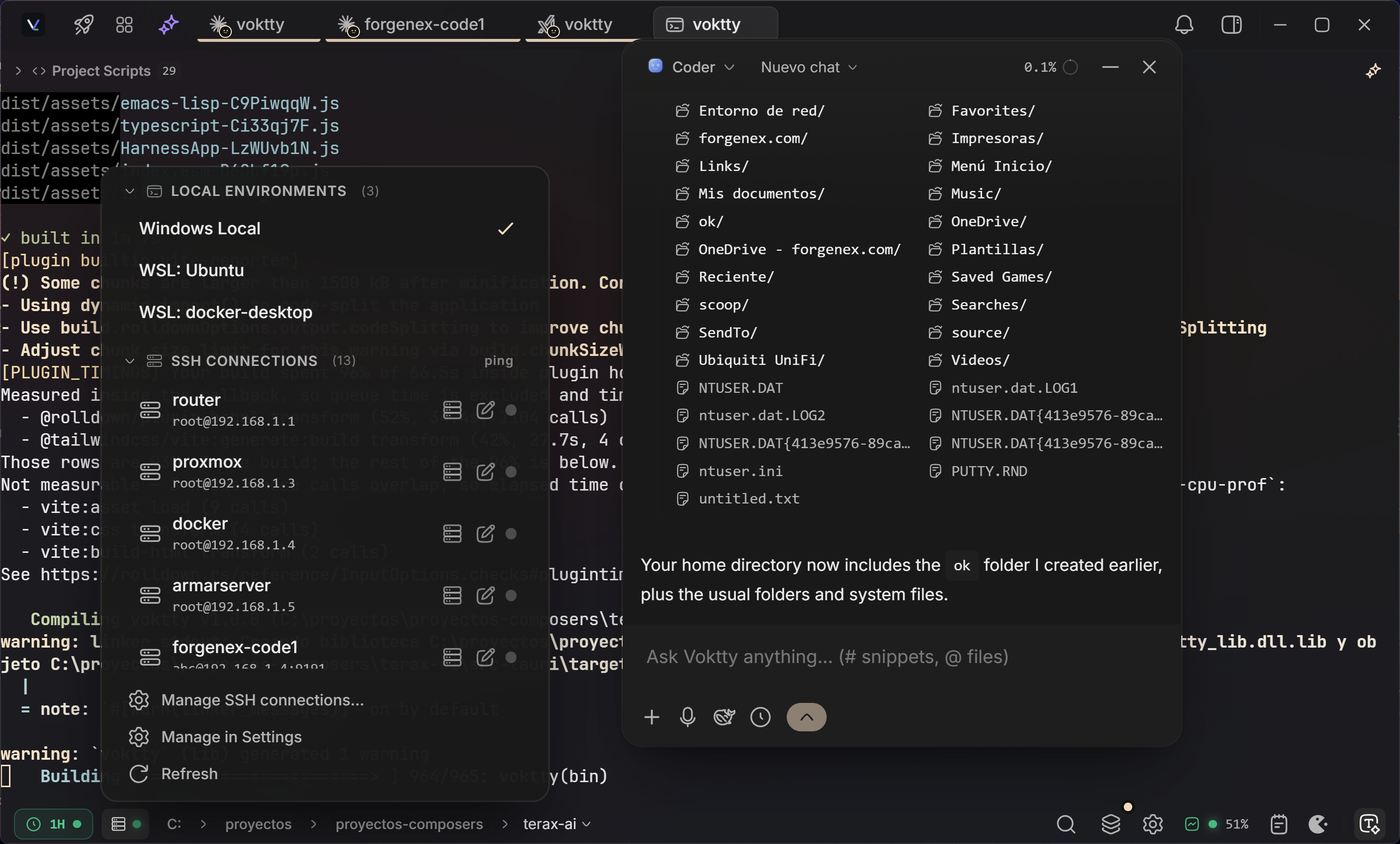
Task: Collapse the SSH CONNECTIONS section
Action: coord(130,360)
